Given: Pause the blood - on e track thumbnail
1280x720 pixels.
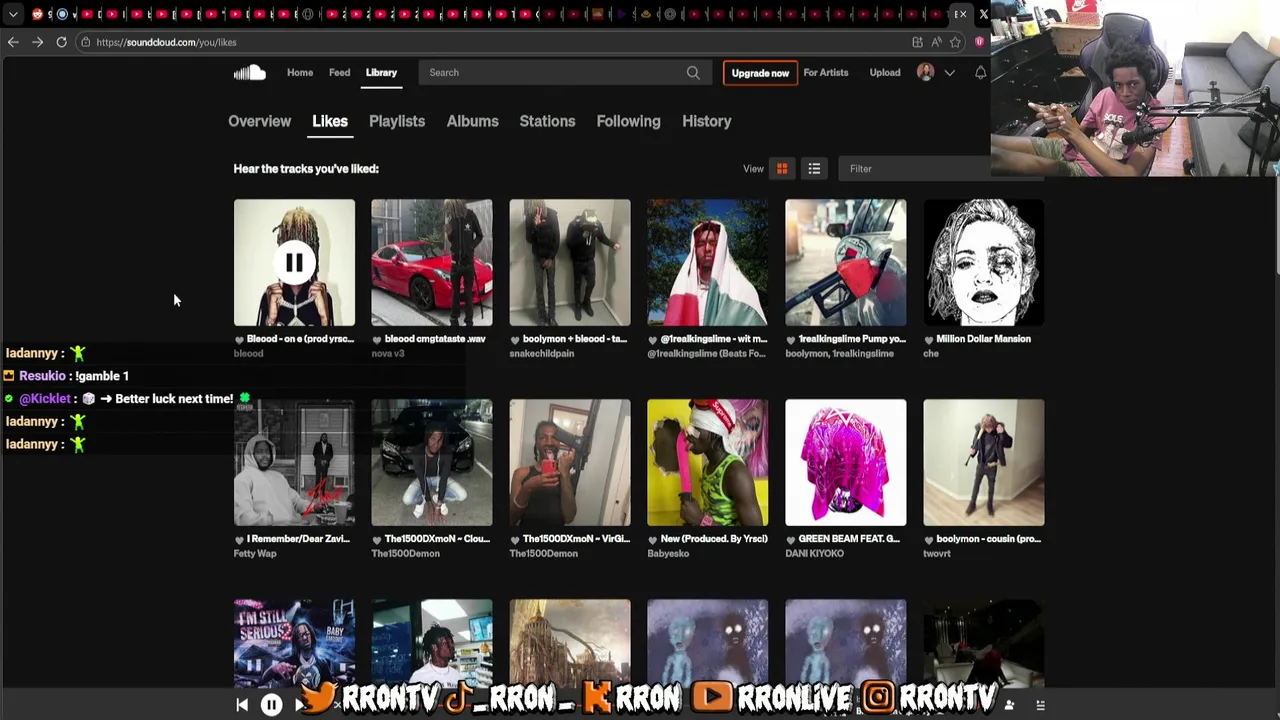Looking at the screenshot, I should tap(294, 263).
